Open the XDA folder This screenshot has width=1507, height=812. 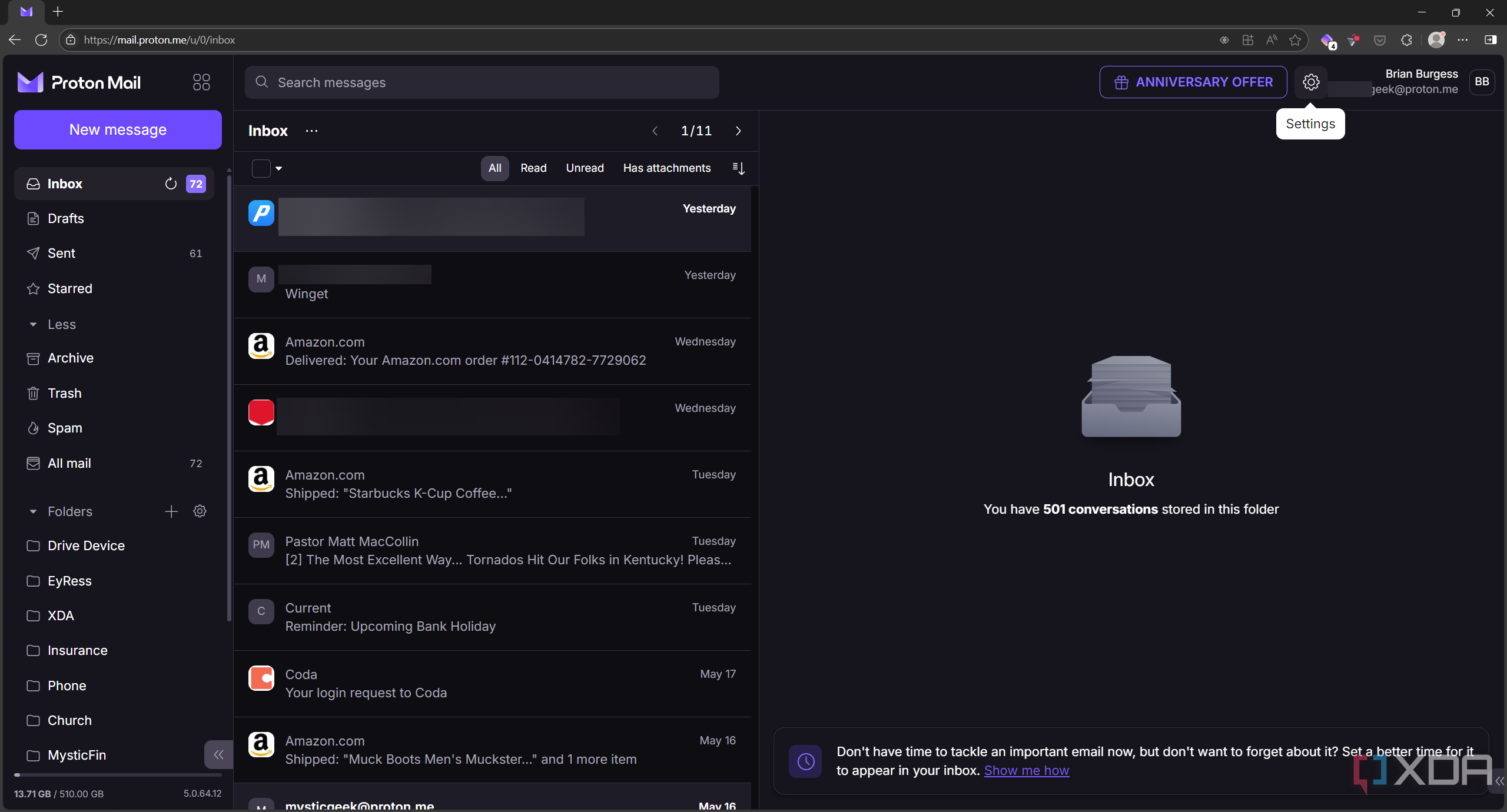[x=114, y=616]
